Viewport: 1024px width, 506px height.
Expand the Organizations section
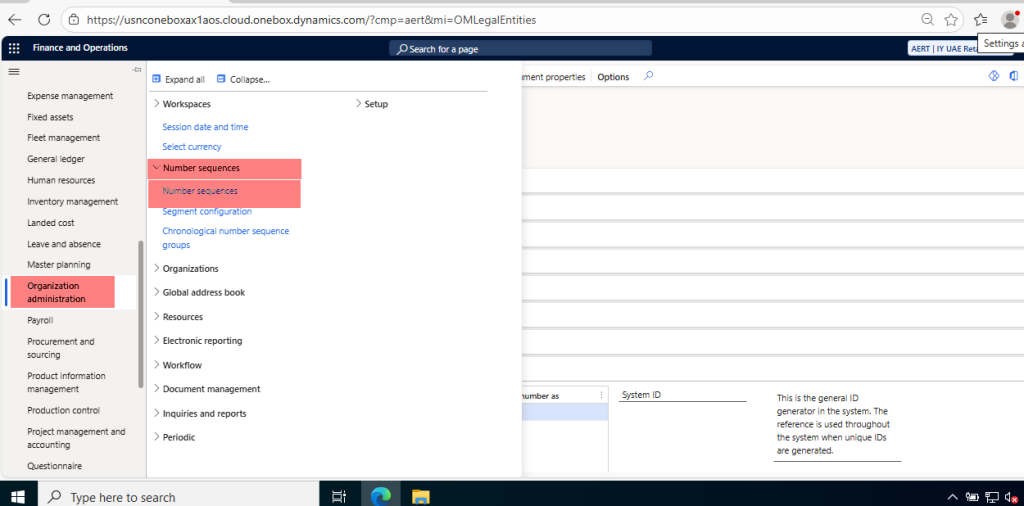tap(157, 268)
